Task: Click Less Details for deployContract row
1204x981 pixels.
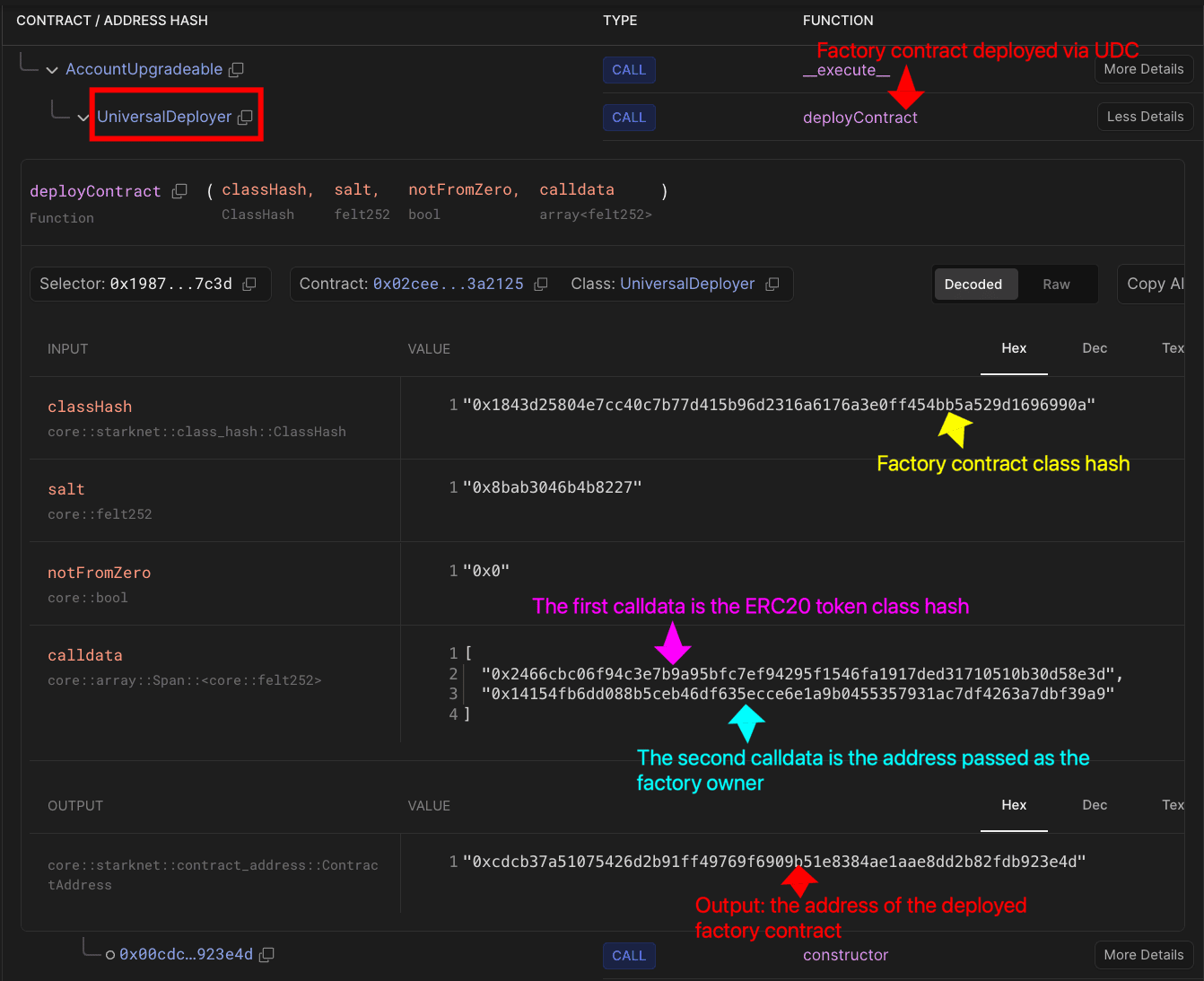Action: click(1145, 117)
